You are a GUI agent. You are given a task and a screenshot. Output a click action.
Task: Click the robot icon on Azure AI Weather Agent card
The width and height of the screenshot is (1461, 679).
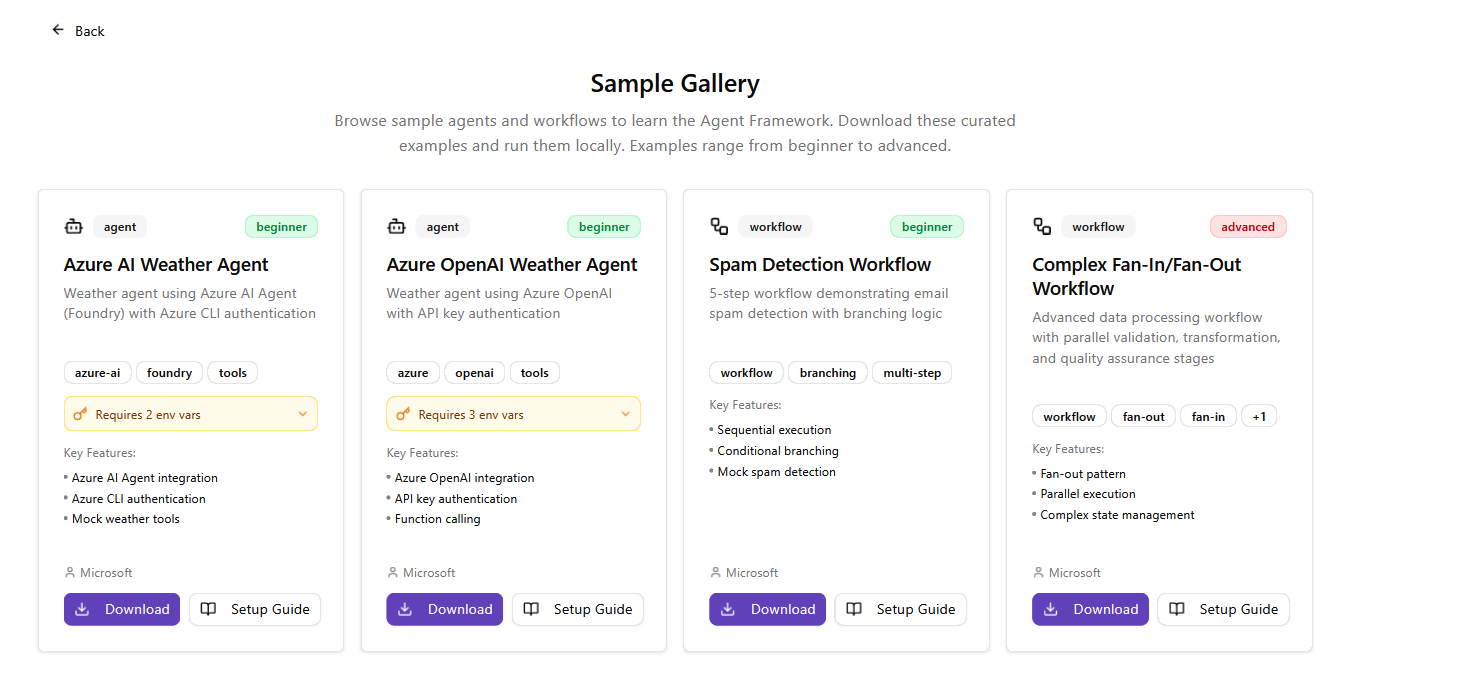point(73,227)
